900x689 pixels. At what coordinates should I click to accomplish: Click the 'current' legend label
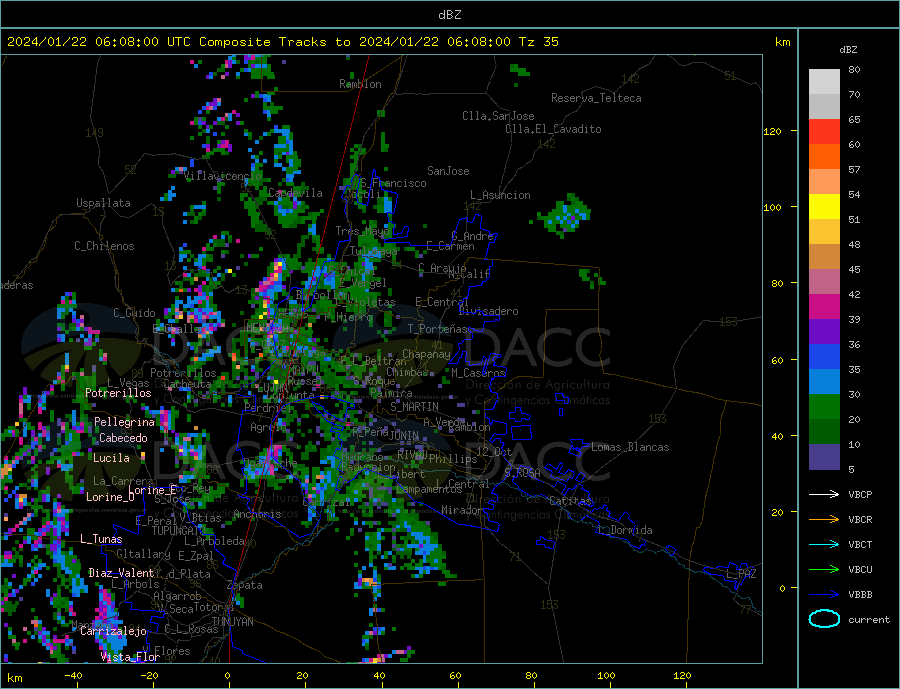pyautogui.click(x=869, y=620)
